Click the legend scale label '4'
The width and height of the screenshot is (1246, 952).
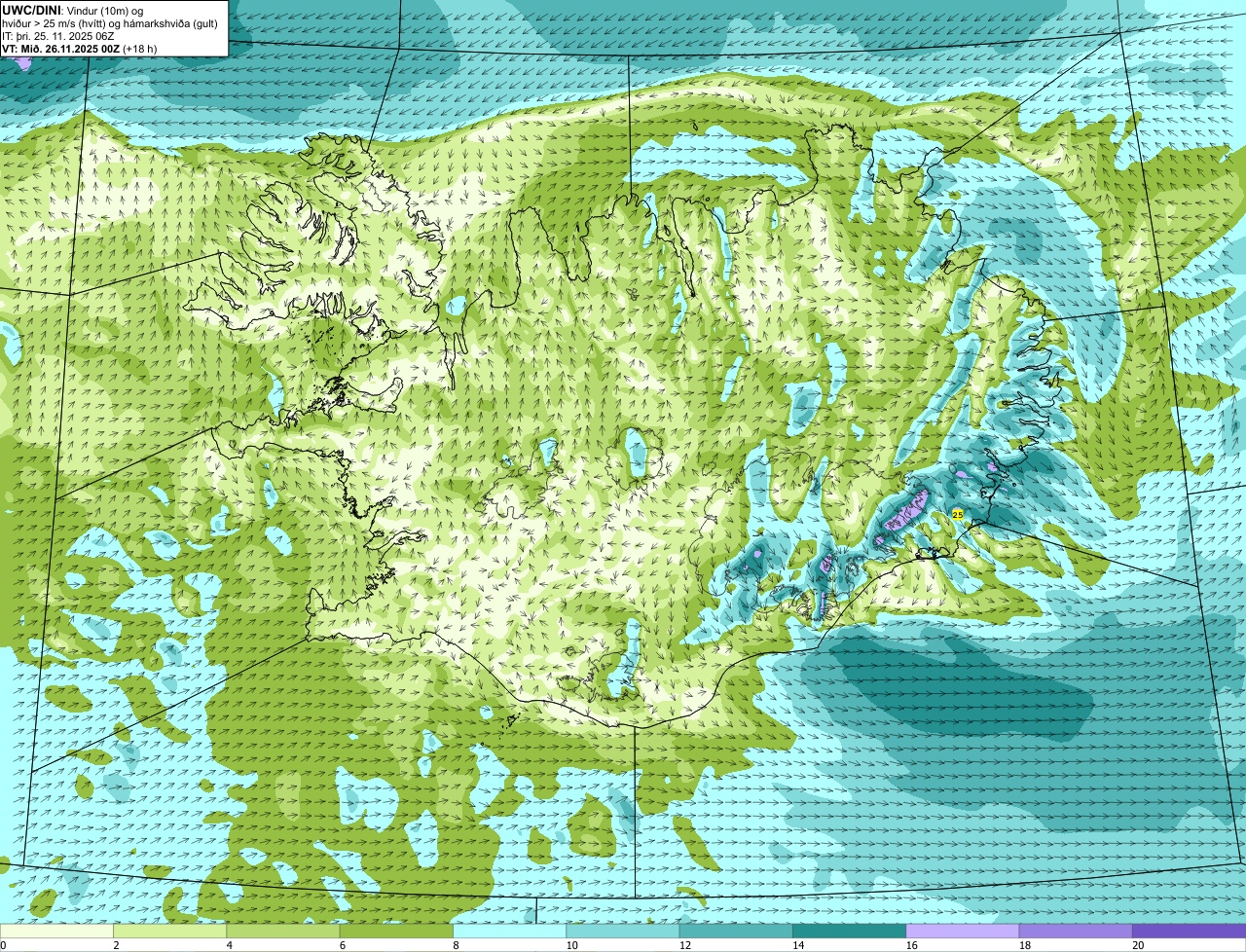(230, 944)
